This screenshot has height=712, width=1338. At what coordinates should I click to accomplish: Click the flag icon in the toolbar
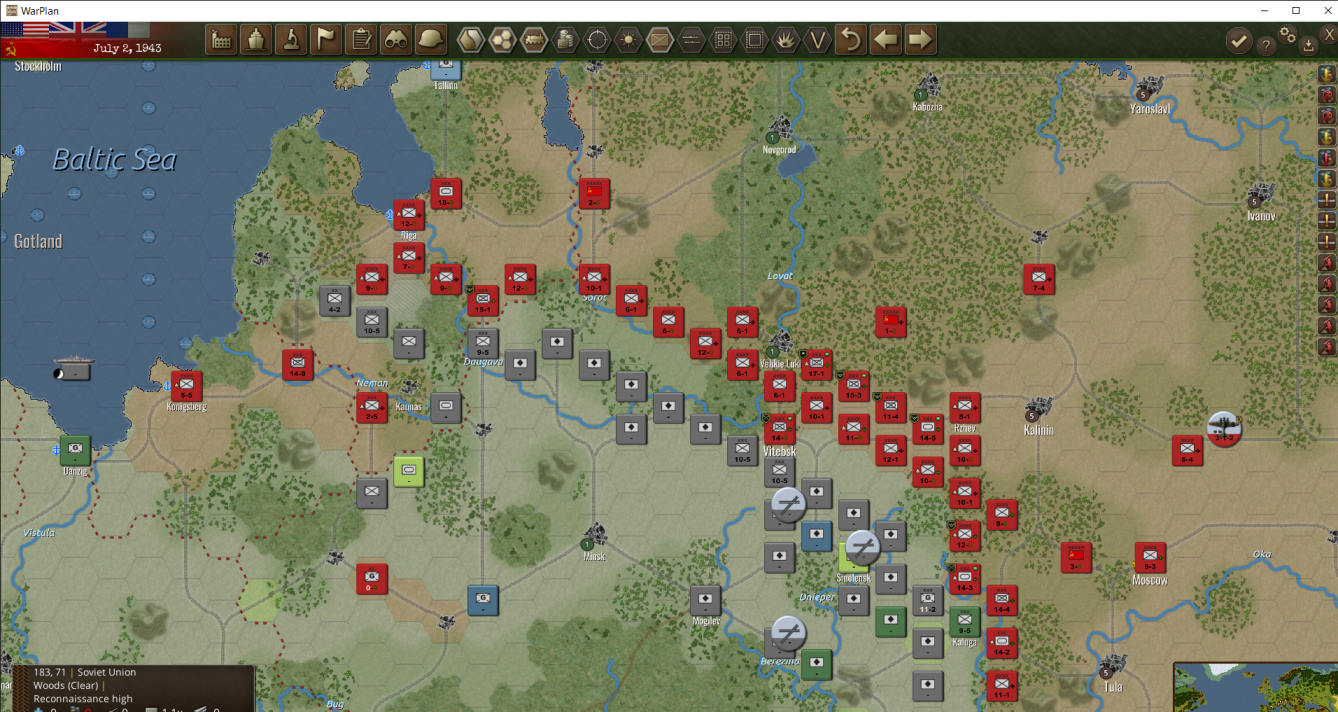click(x=325, y=40)
